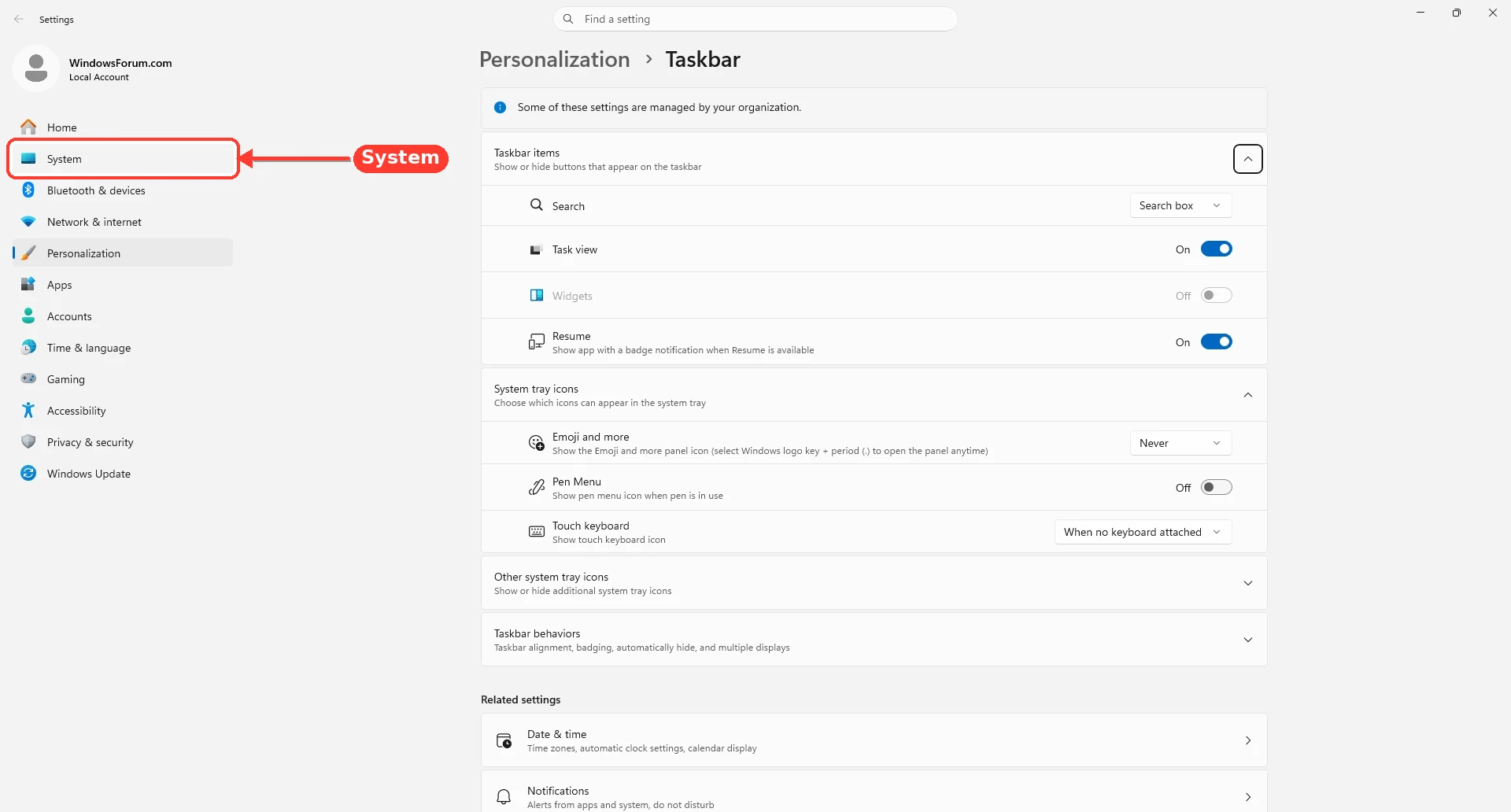Click the Local Account label
The height and width of the screenshot is (812, 1511).
pyautogui.click(x=99, y=77)
